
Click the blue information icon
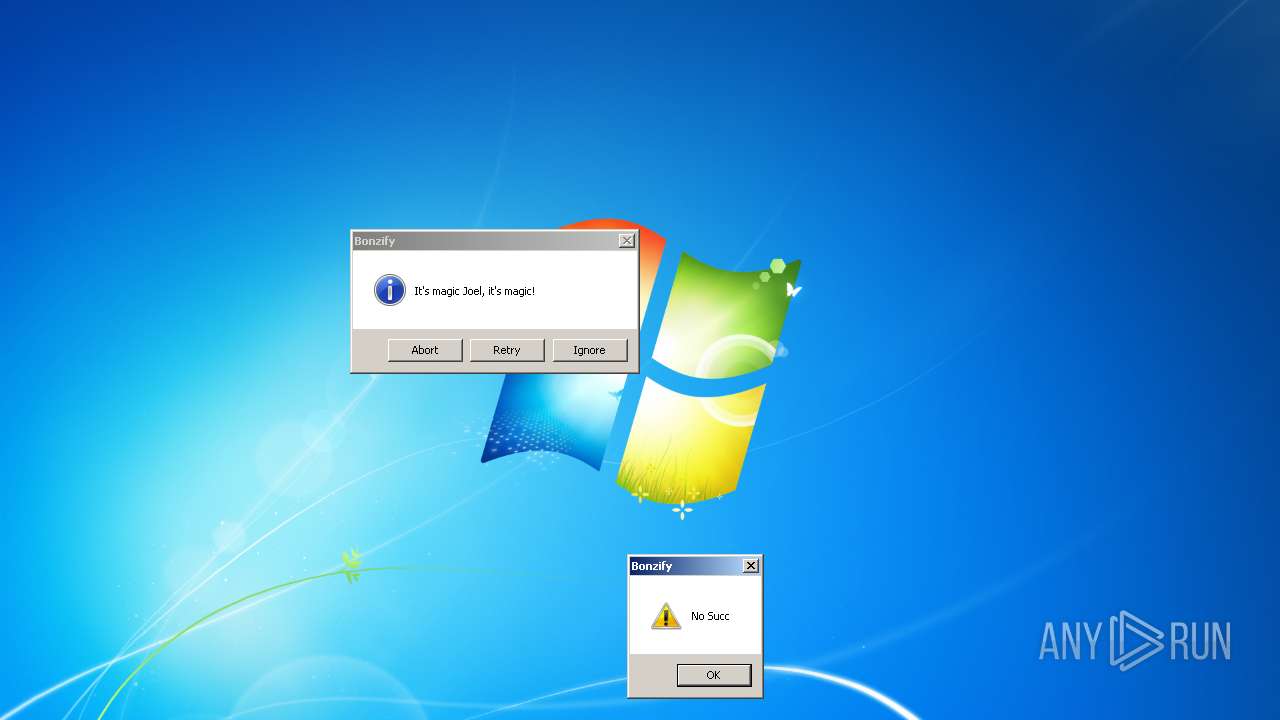(x=390, y=290)
